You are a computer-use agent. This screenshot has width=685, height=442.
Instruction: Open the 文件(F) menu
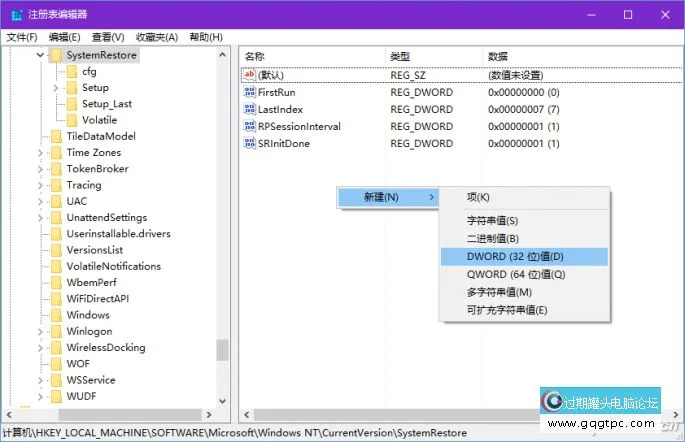(22, 37)
